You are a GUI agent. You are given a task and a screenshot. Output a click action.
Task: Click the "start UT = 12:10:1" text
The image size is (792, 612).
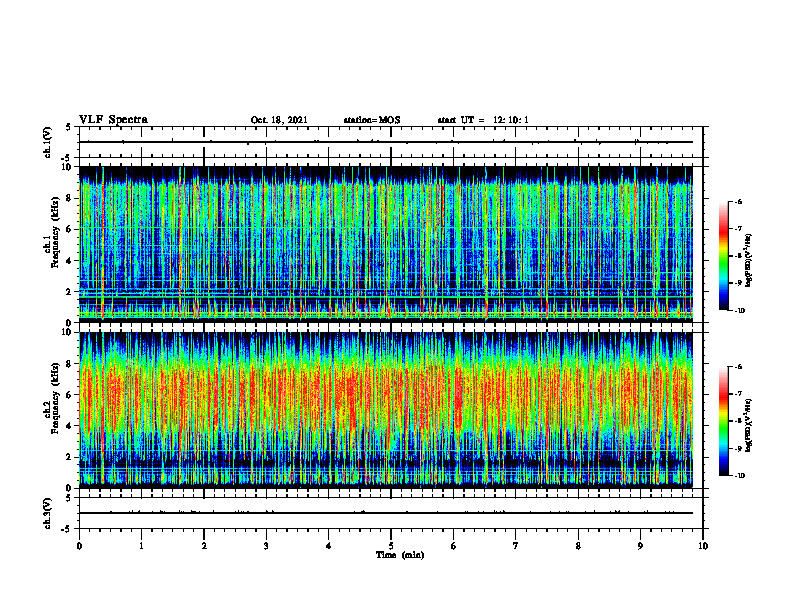483,120
